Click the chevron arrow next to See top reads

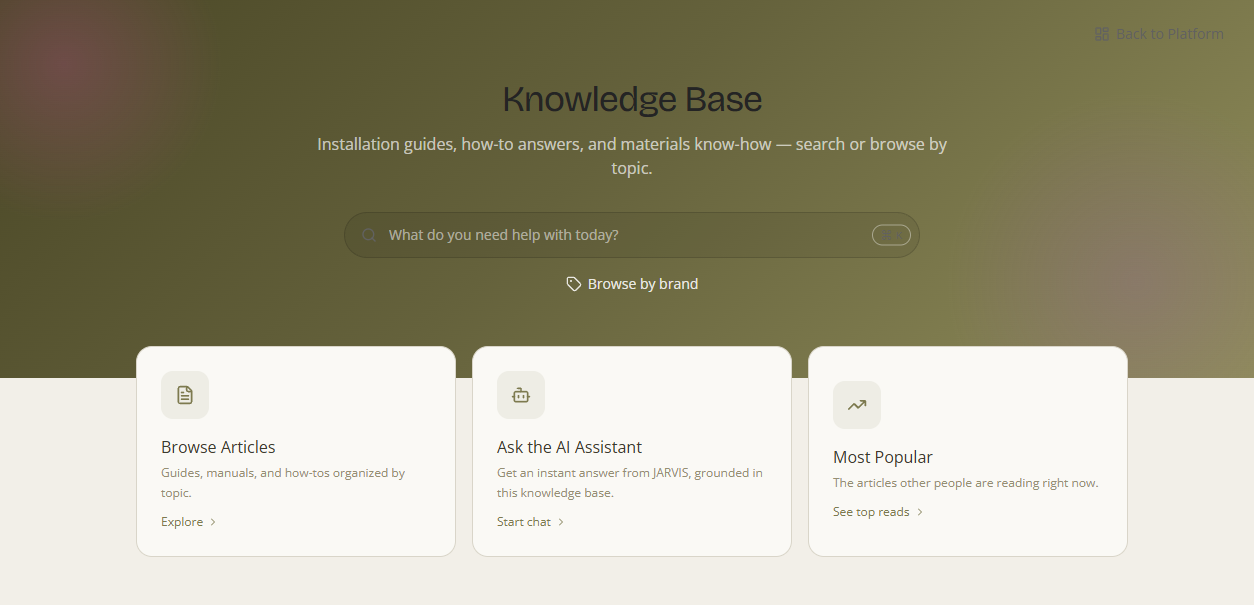(x=920, y=512)
